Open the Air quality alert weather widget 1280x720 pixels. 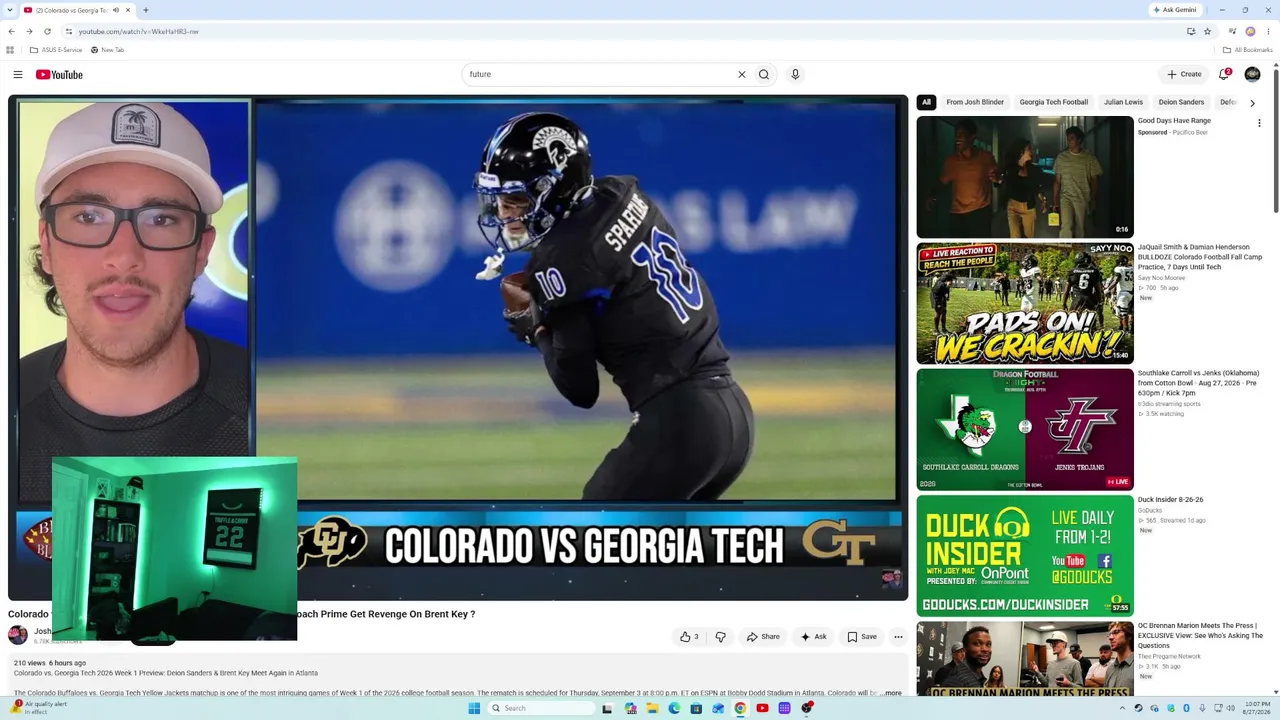[x=40, y=708]
